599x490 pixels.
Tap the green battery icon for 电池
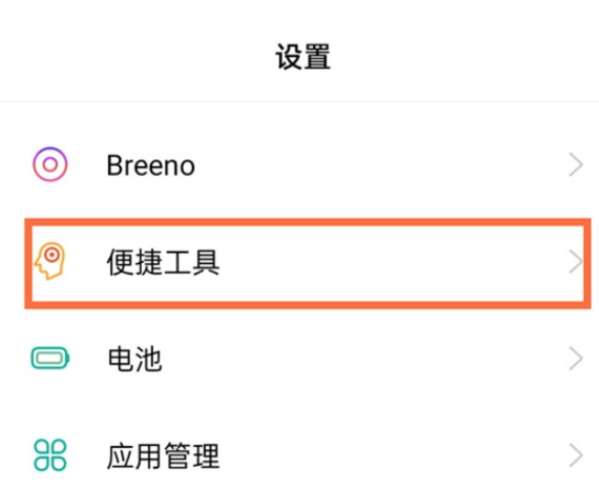50,358
